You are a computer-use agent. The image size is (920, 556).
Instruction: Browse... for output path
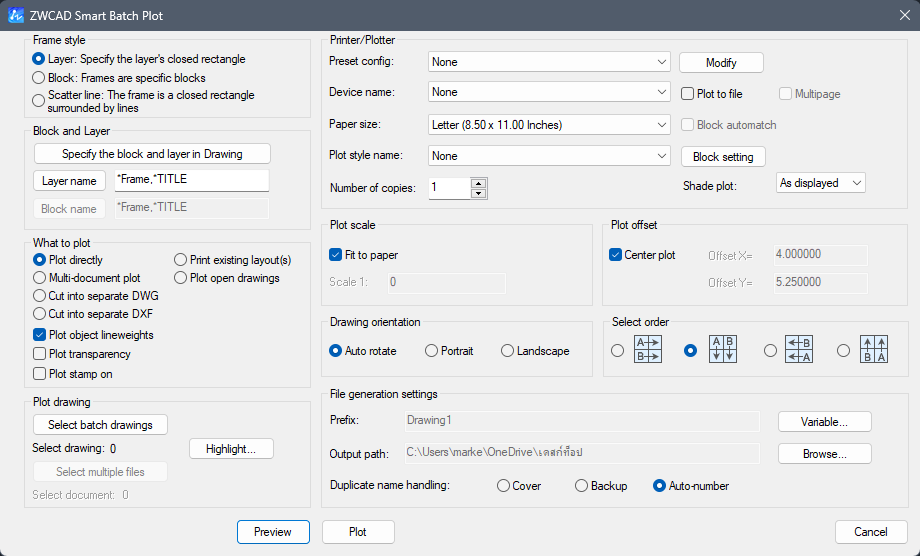(x=824, y=454)
